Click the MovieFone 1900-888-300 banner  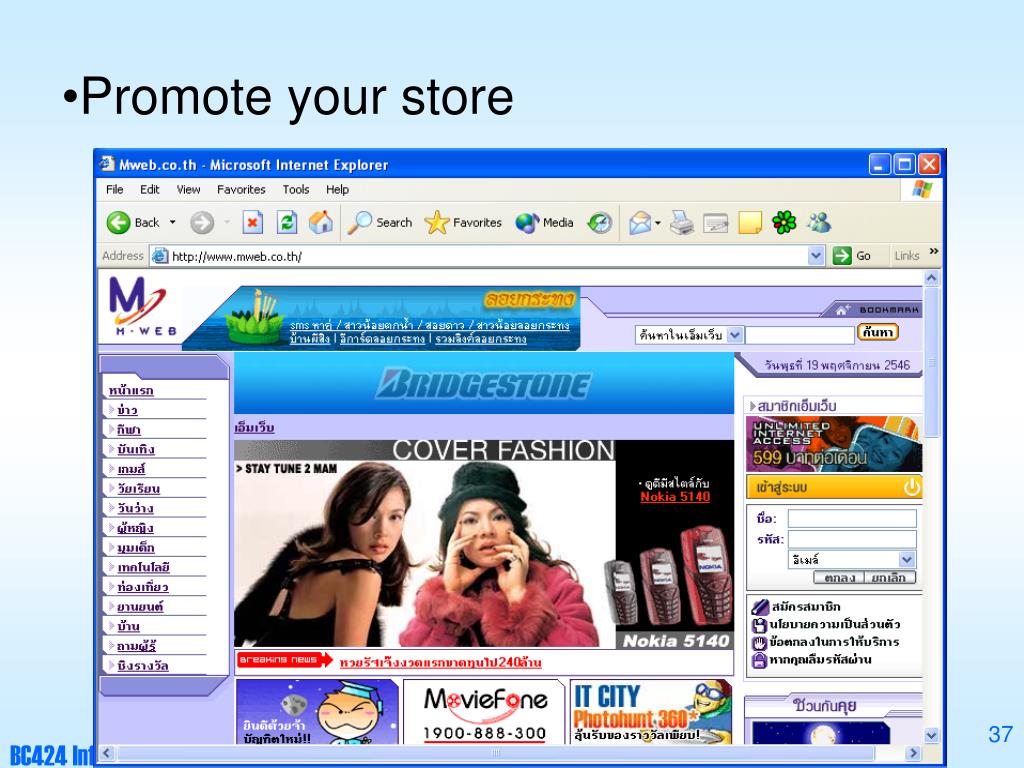pyautogui.click(x=484, y=712)
